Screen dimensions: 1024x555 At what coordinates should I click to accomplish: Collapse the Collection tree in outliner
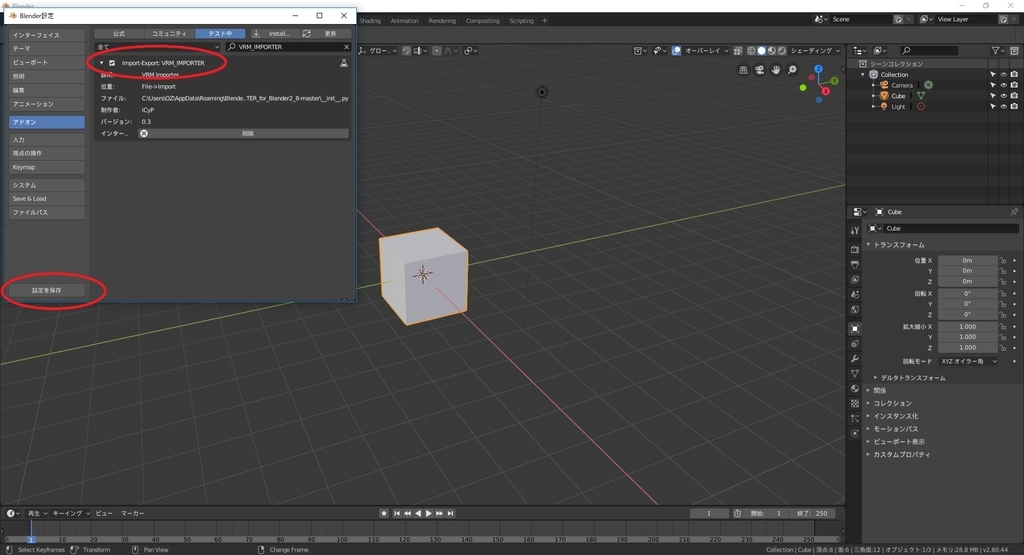point(863,74)
